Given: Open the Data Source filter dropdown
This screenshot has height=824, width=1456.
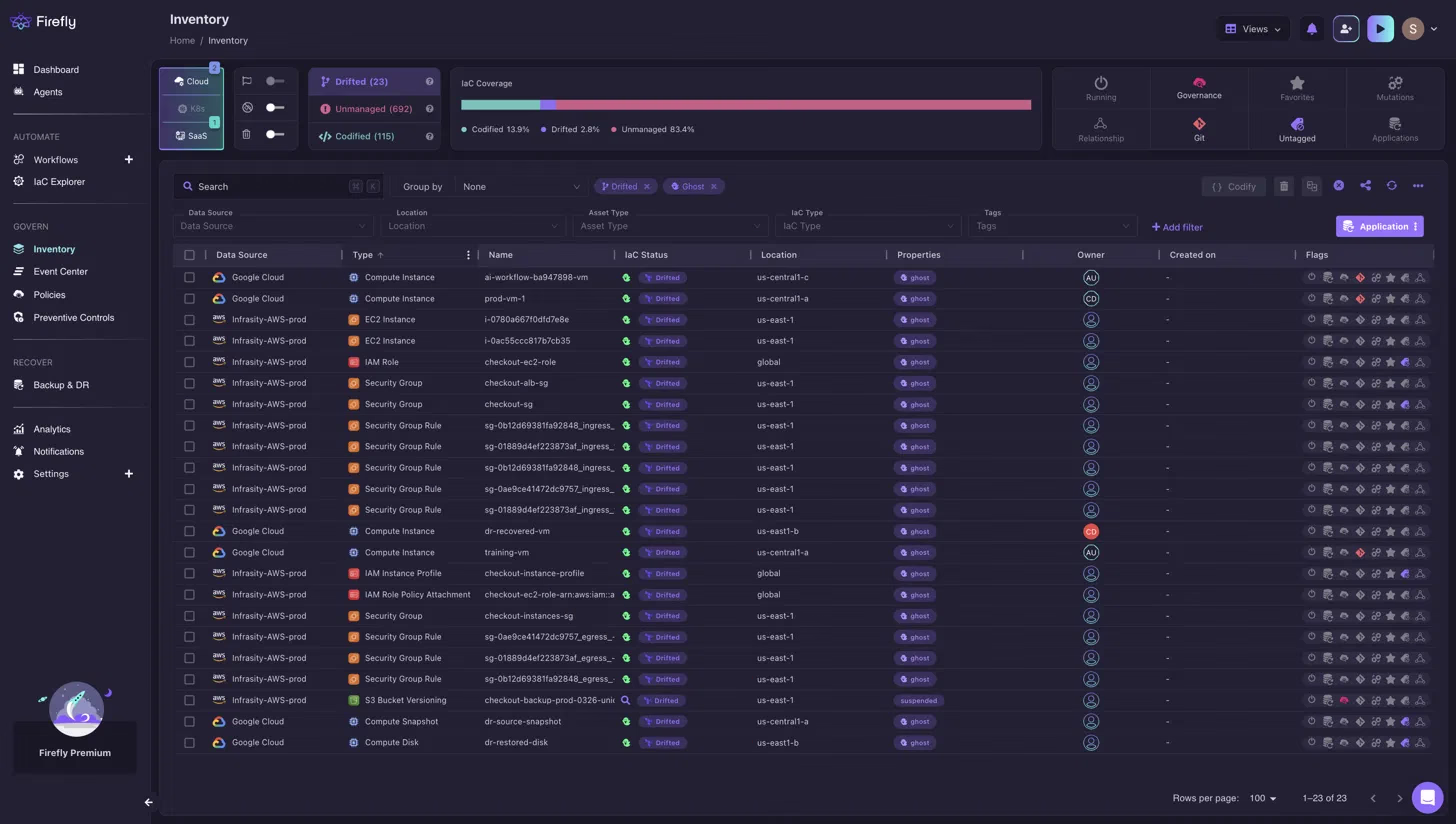Looking at the screenshot, I should [x=274, y=226].
